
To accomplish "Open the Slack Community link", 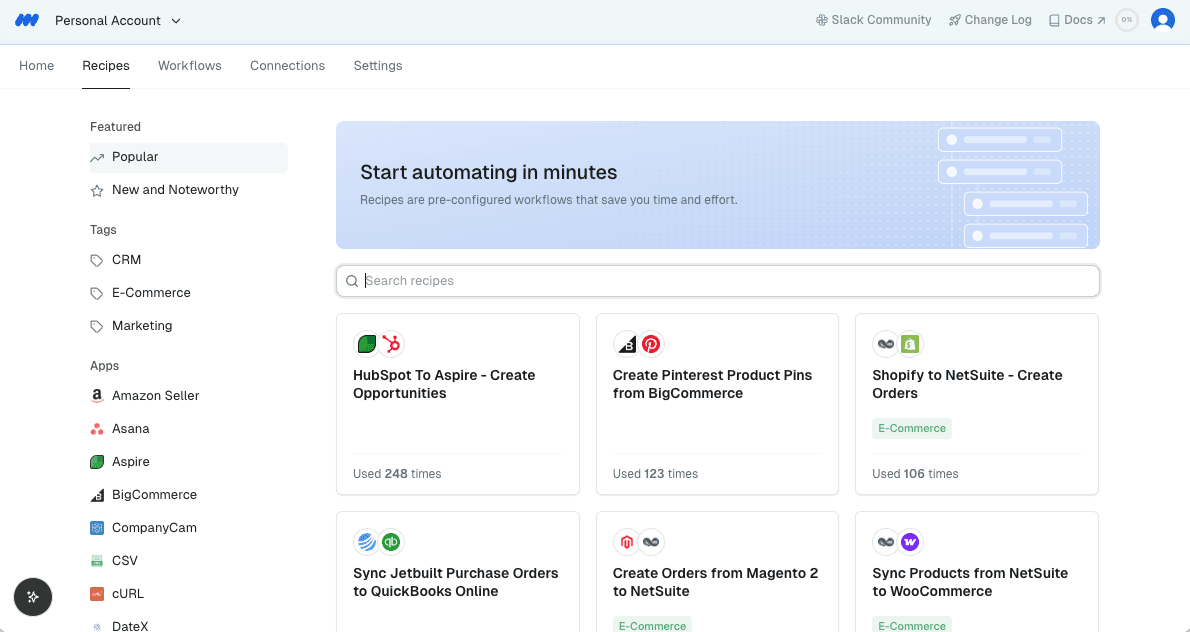I will pos(873,20).
